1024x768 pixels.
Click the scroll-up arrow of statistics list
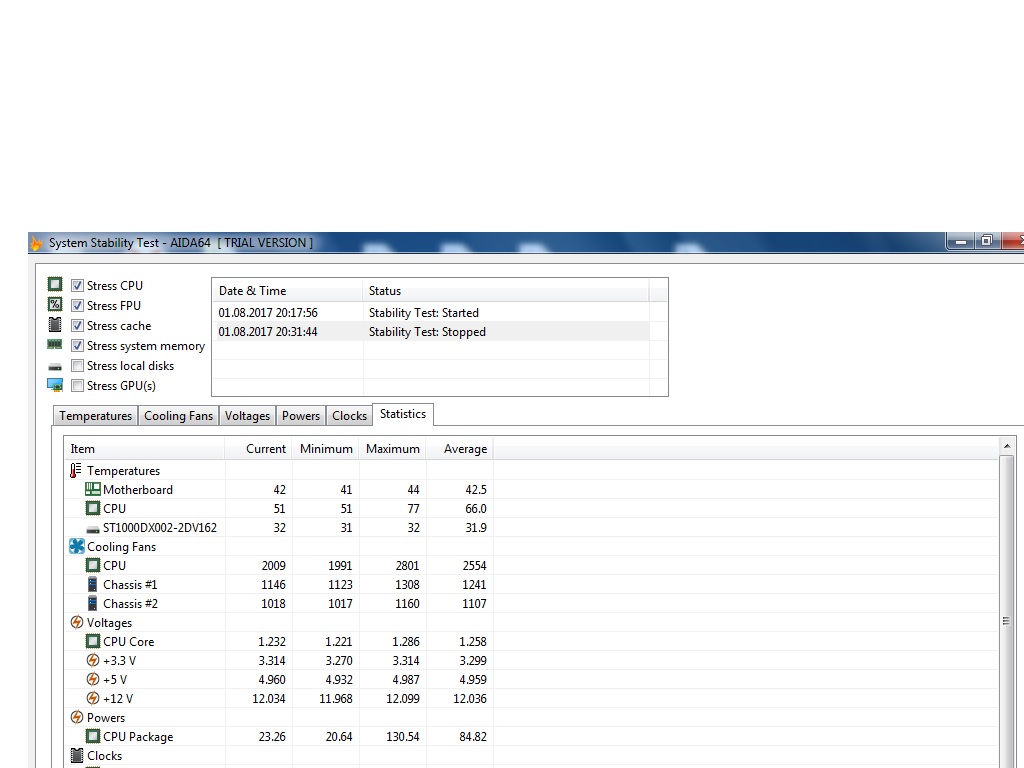tap(1006, 446)
